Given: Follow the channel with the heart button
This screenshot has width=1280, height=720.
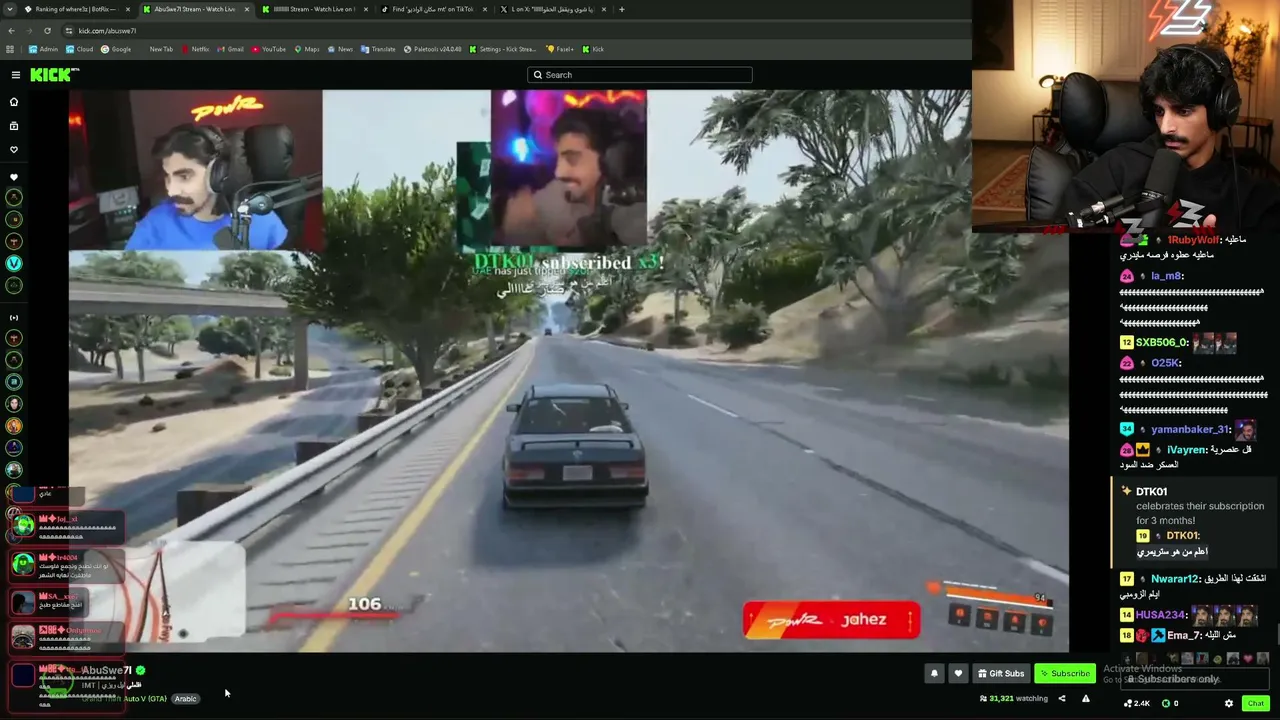Looking at the screenshot, I should pos(958,674).
